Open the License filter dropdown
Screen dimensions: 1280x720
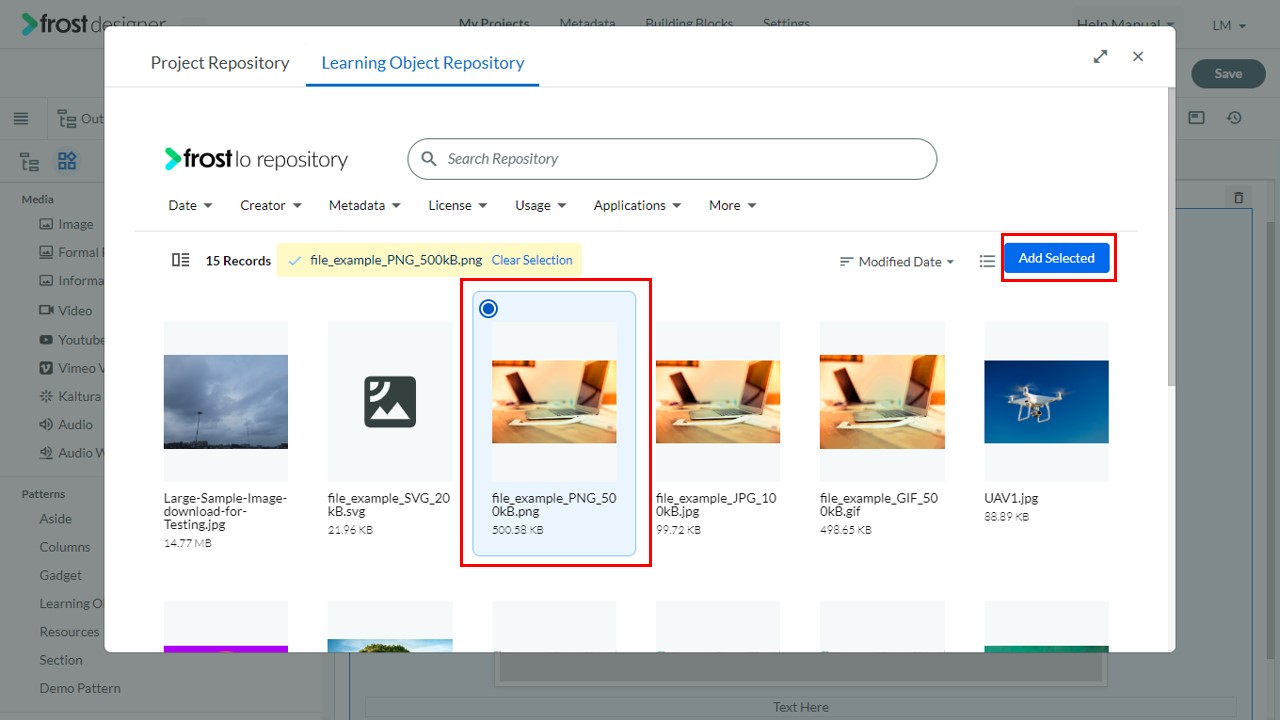point(458,205)
